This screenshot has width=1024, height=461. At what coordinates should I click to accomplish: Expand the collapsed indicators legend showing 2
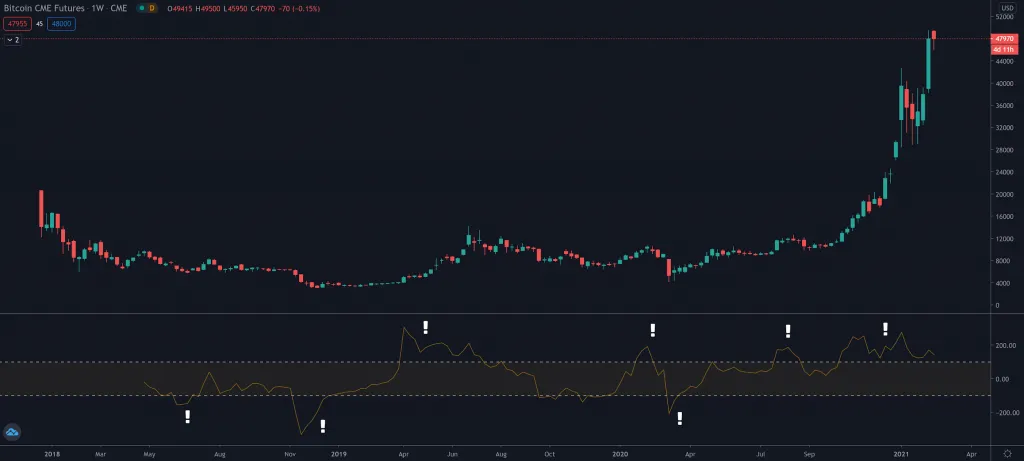[x=13, y=40]
